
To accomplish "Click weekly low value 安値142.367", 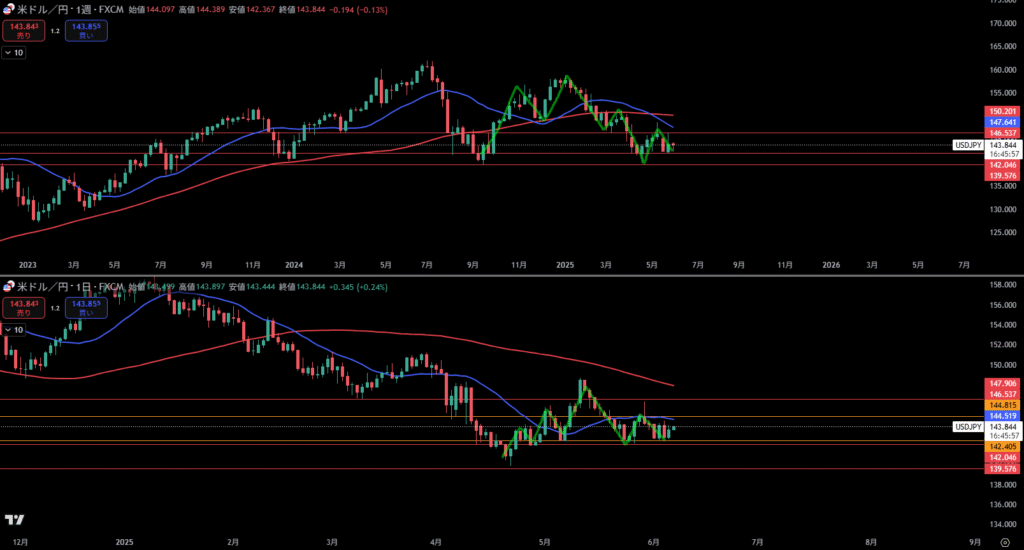I will [x=251, y=10].
